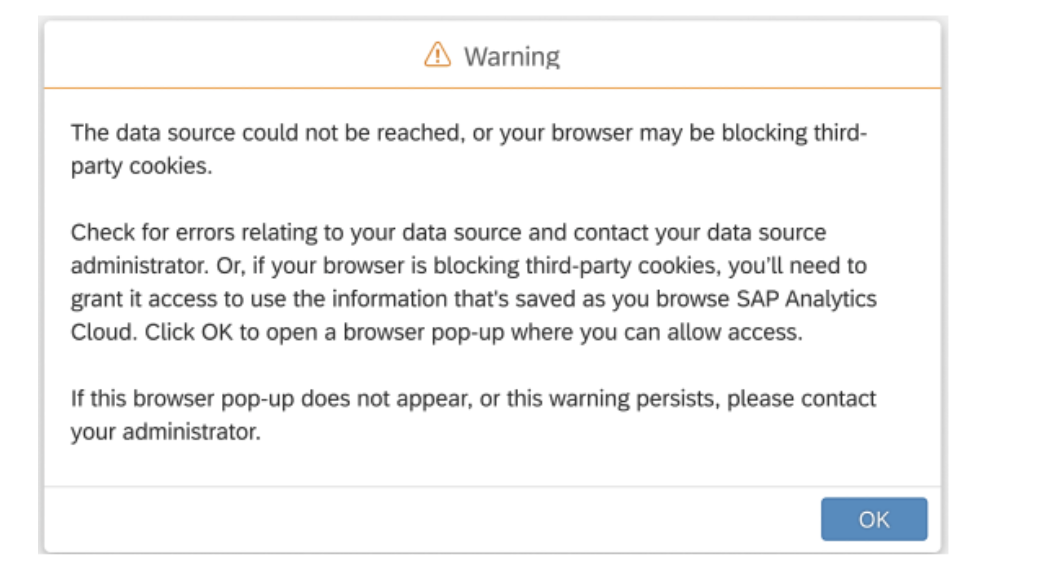Select the Warning dialog title text
This screenshot has width=1050, height=580.
[x=512, y=57]
